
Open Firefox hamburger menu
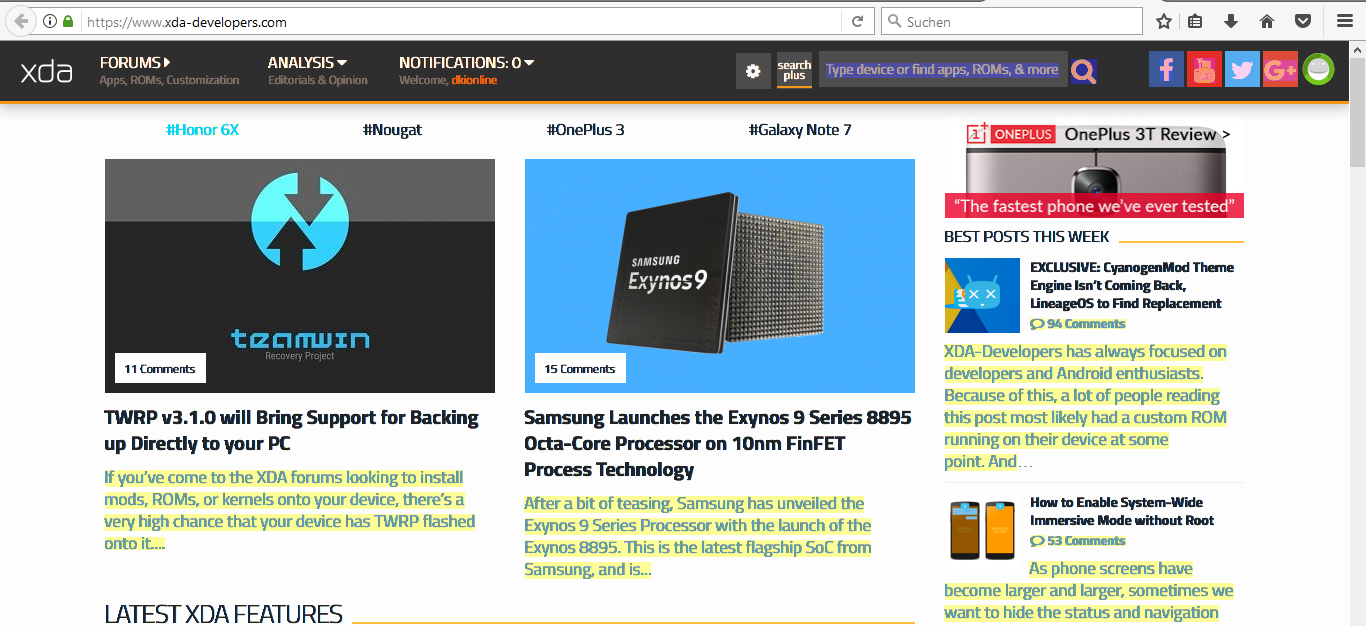click(x=1344, y=21)
